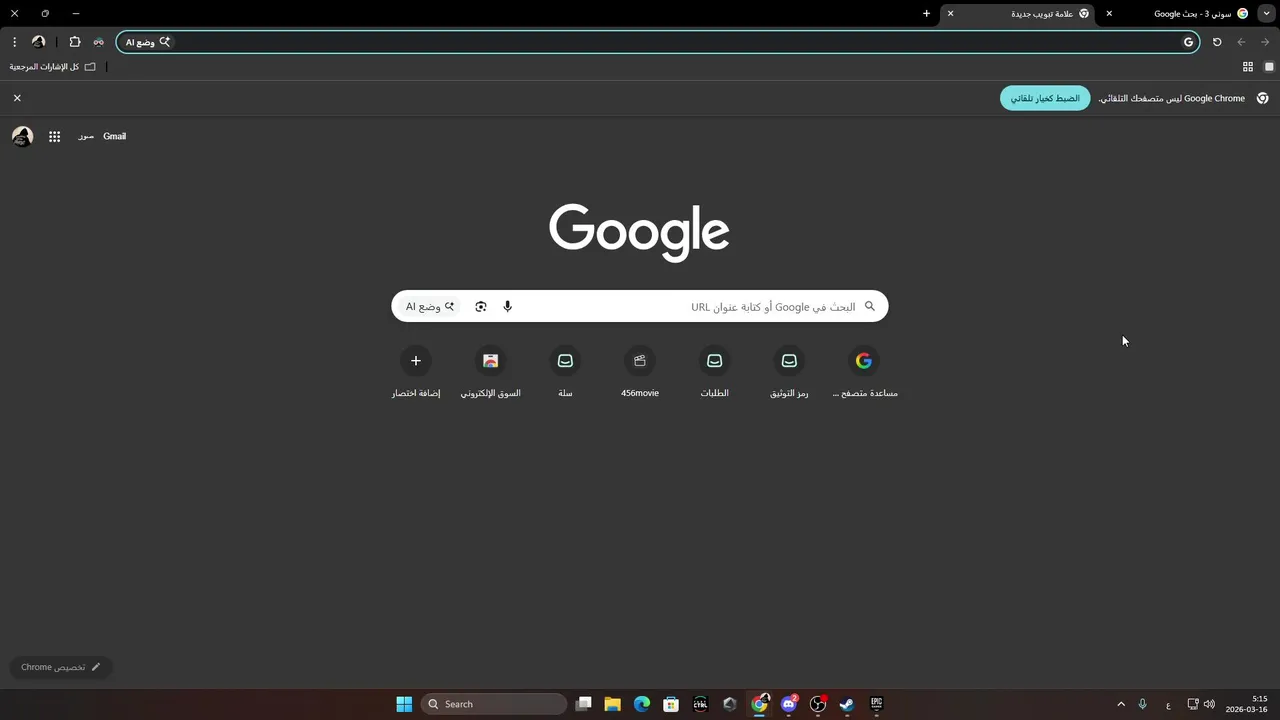Expand the system tray hidden icons arrow

(1121, 704)
